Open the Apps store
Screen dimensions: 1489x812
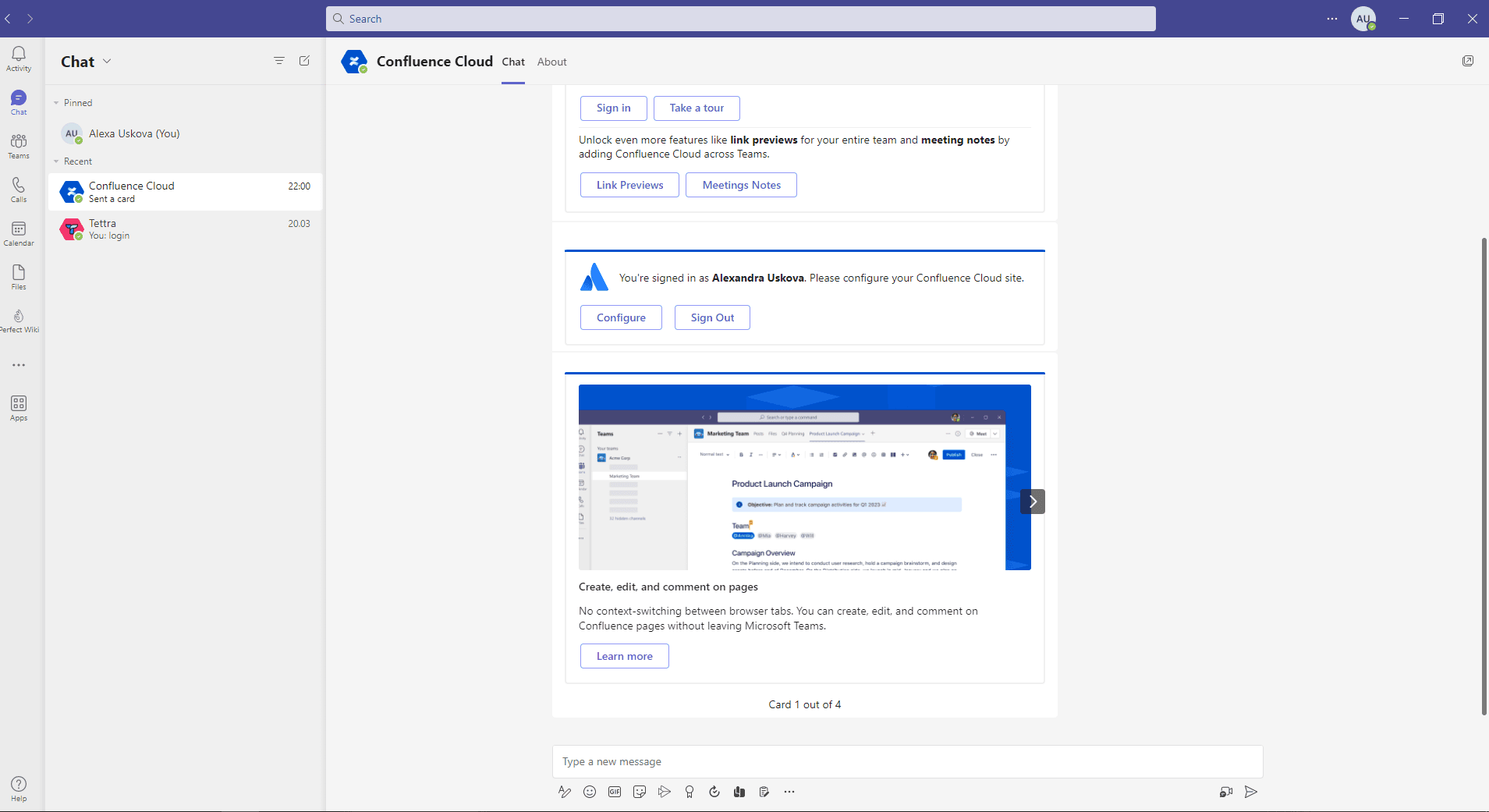click(19, 408)
